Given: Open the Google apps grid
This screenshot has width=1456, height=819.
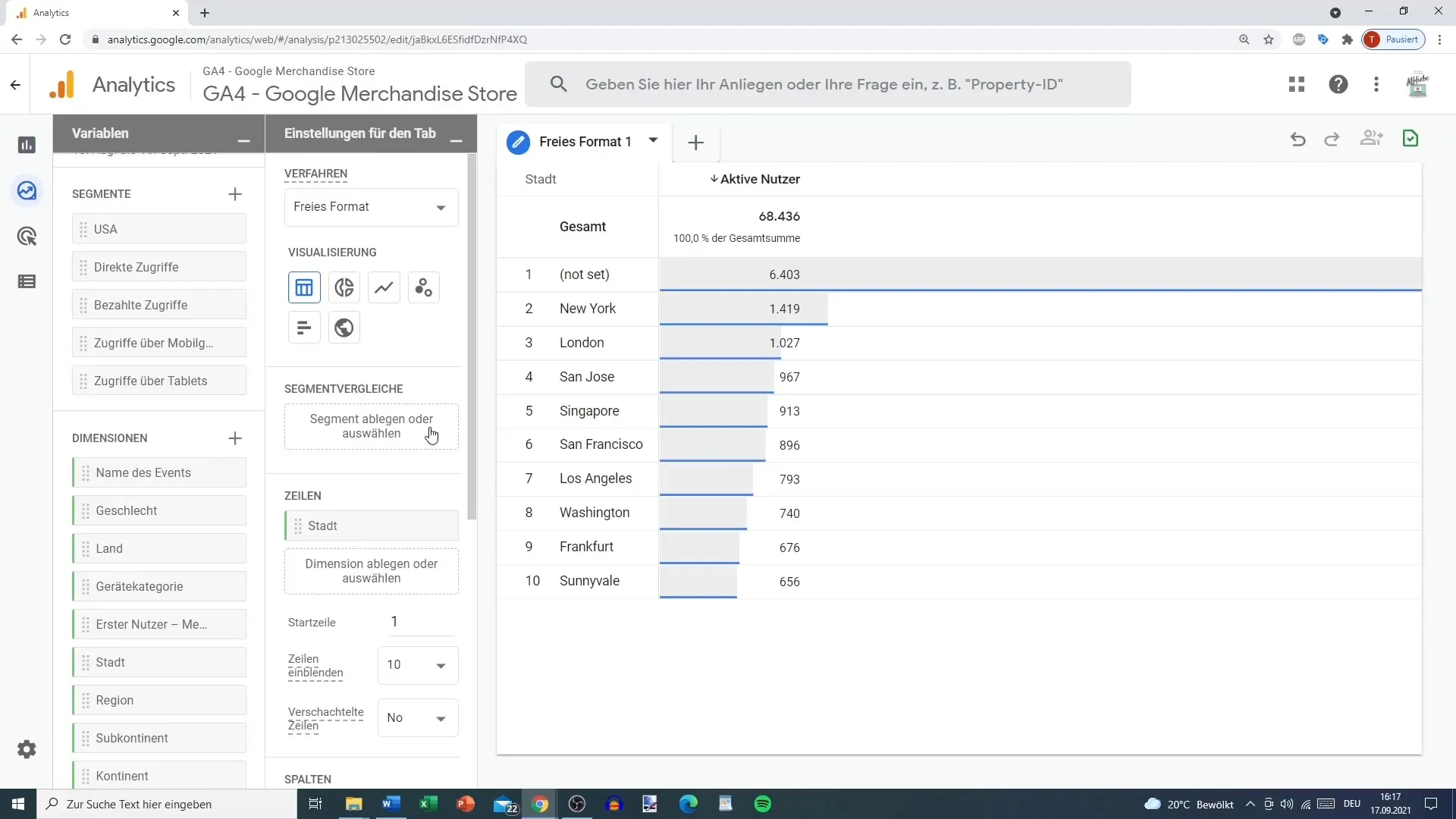Looking at the screenshot, I should pos(1297,84).
